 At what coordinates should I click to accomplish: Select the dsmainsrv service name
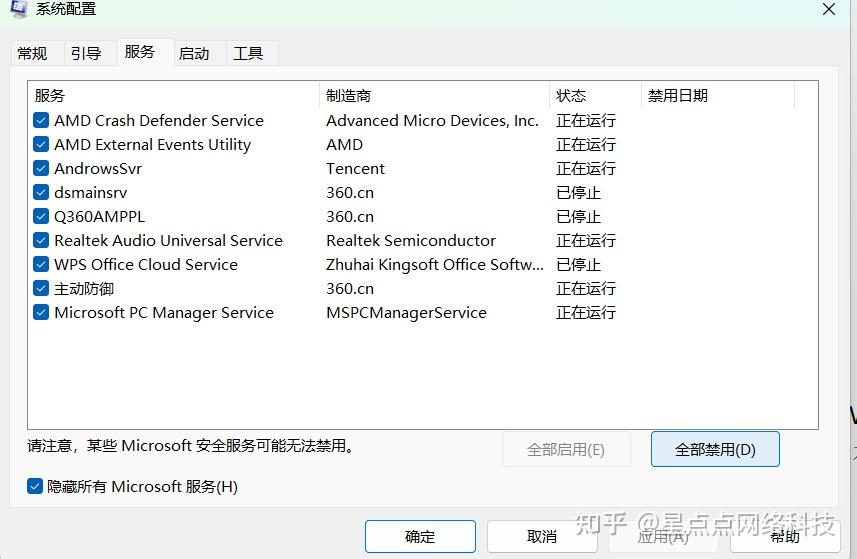(x=91, y=192)
